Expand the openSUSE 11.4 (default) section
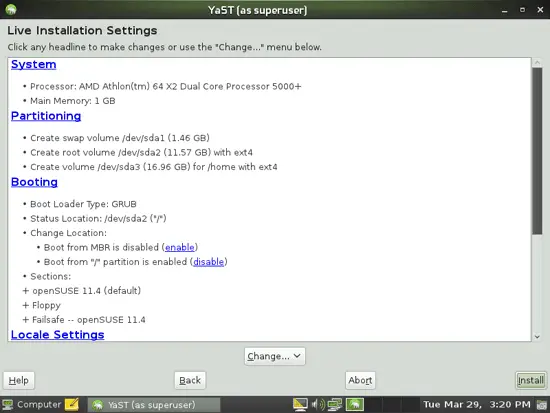The height and width of the screenshot is (413, 550). click(25, 291)
